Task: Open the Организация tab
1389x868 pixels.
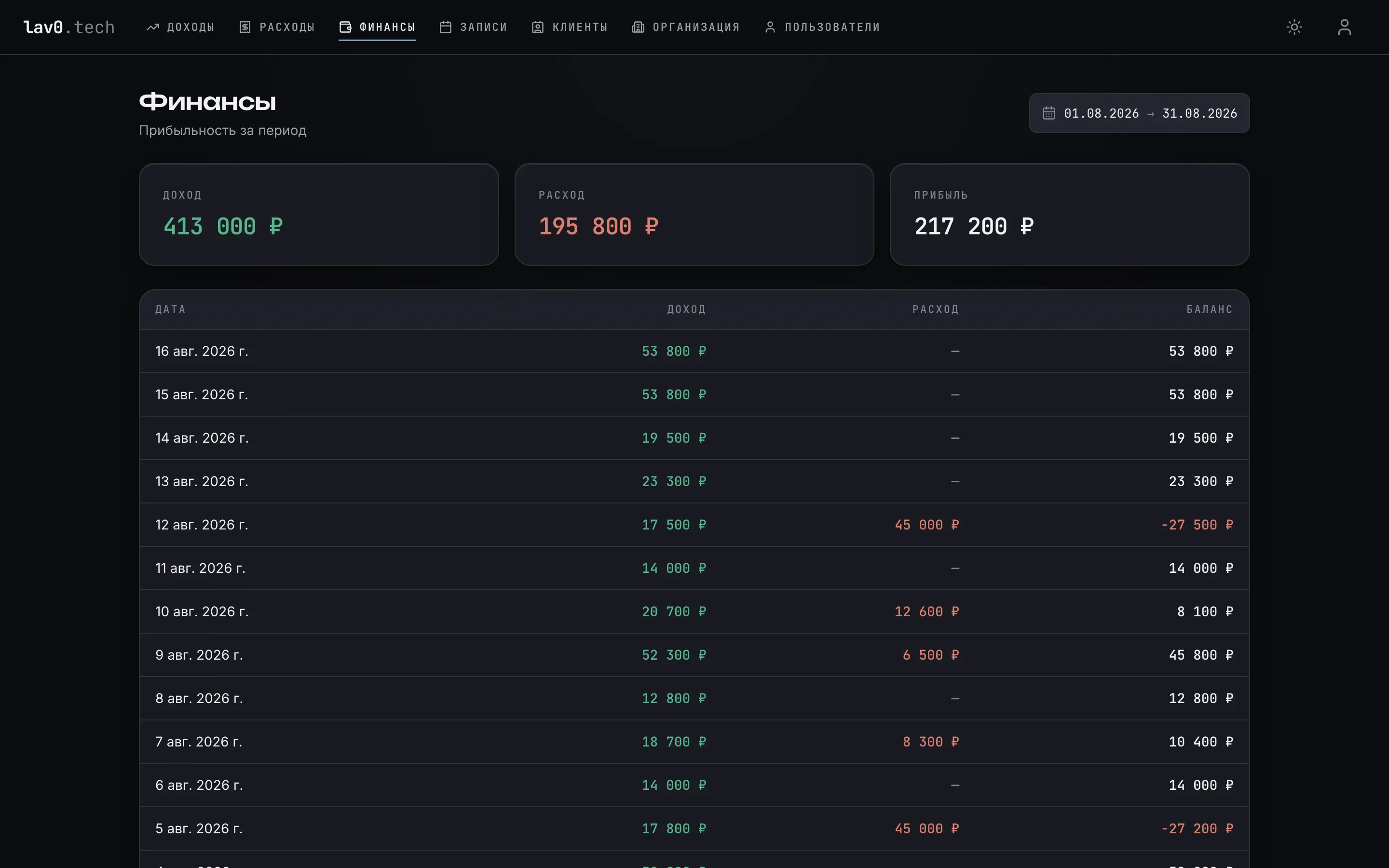Action: (x=685, y=27)
